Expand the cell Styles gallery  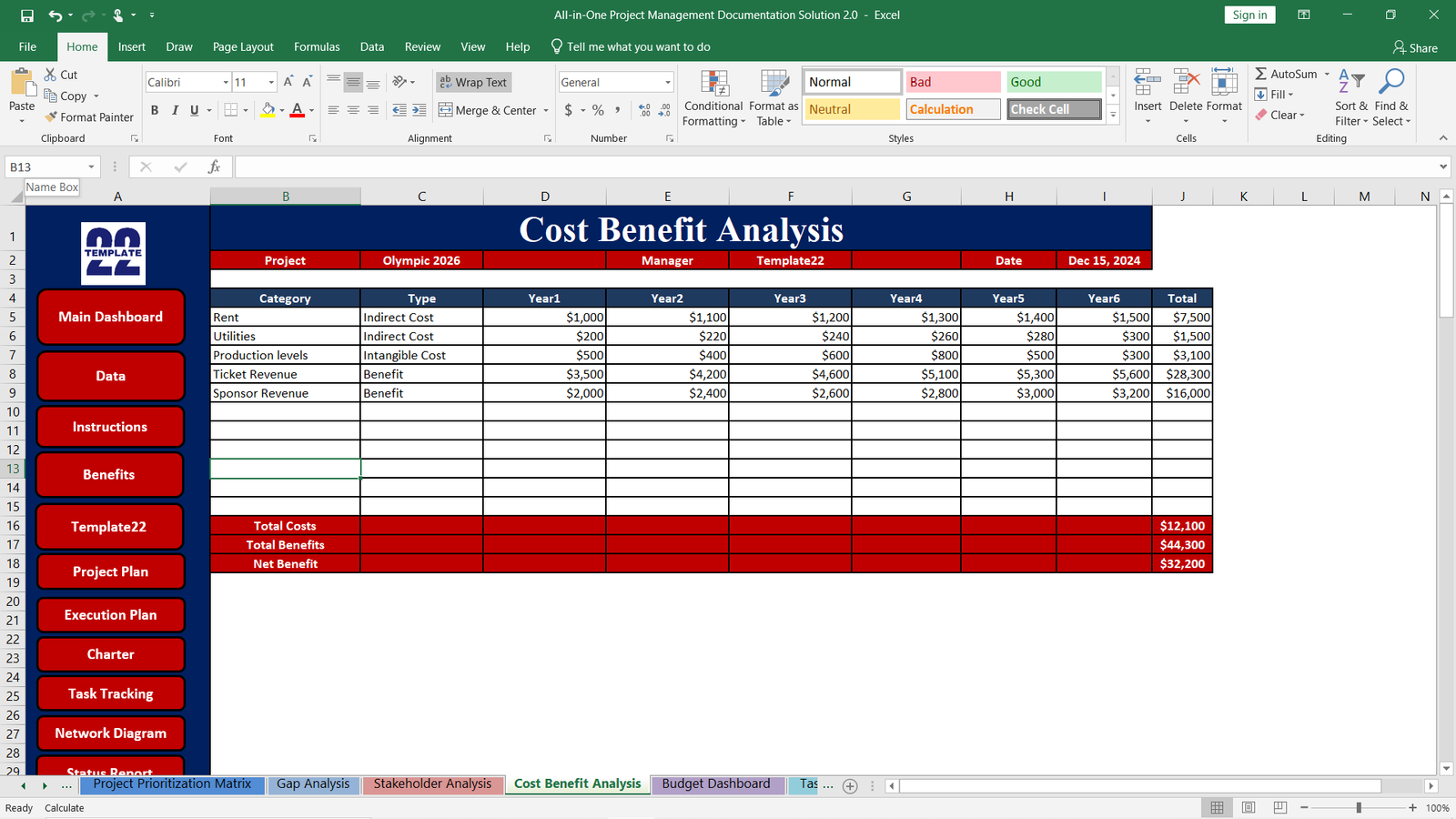pyautogui.click(x=1113, y=115)
